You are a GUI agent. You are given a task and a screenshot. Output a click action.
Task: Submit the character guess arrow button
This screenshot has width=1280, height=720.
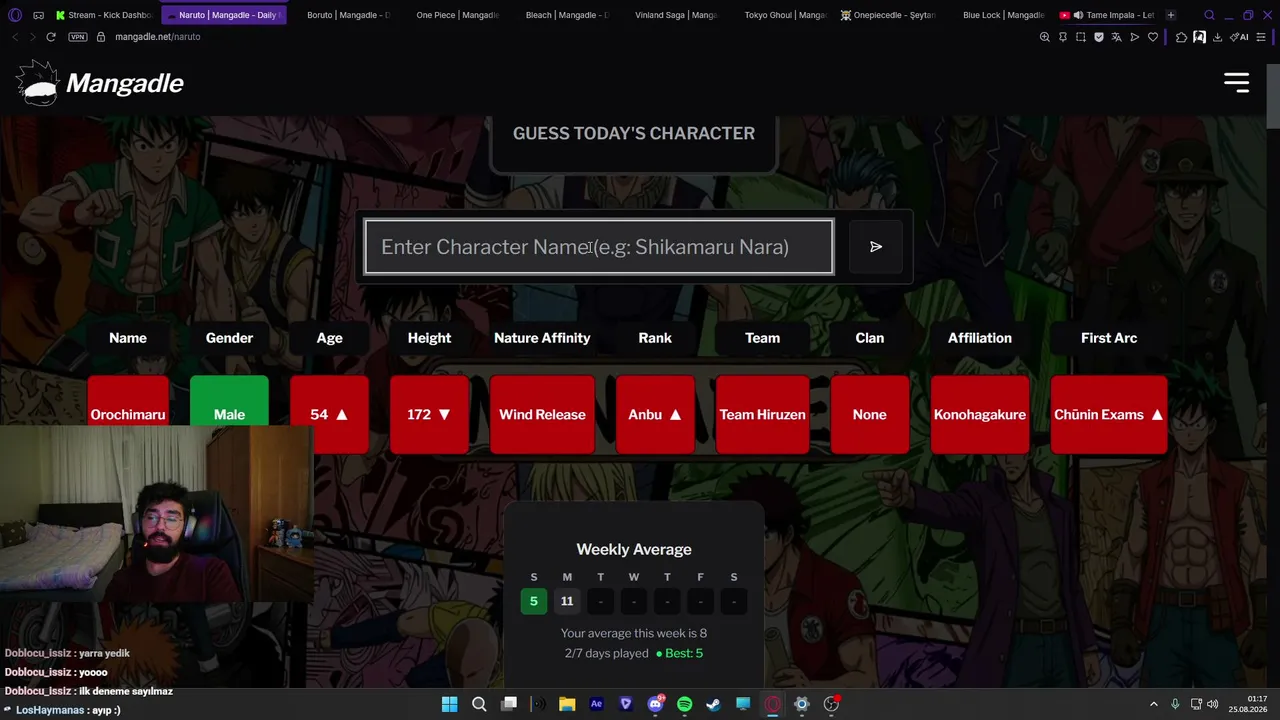876,247
